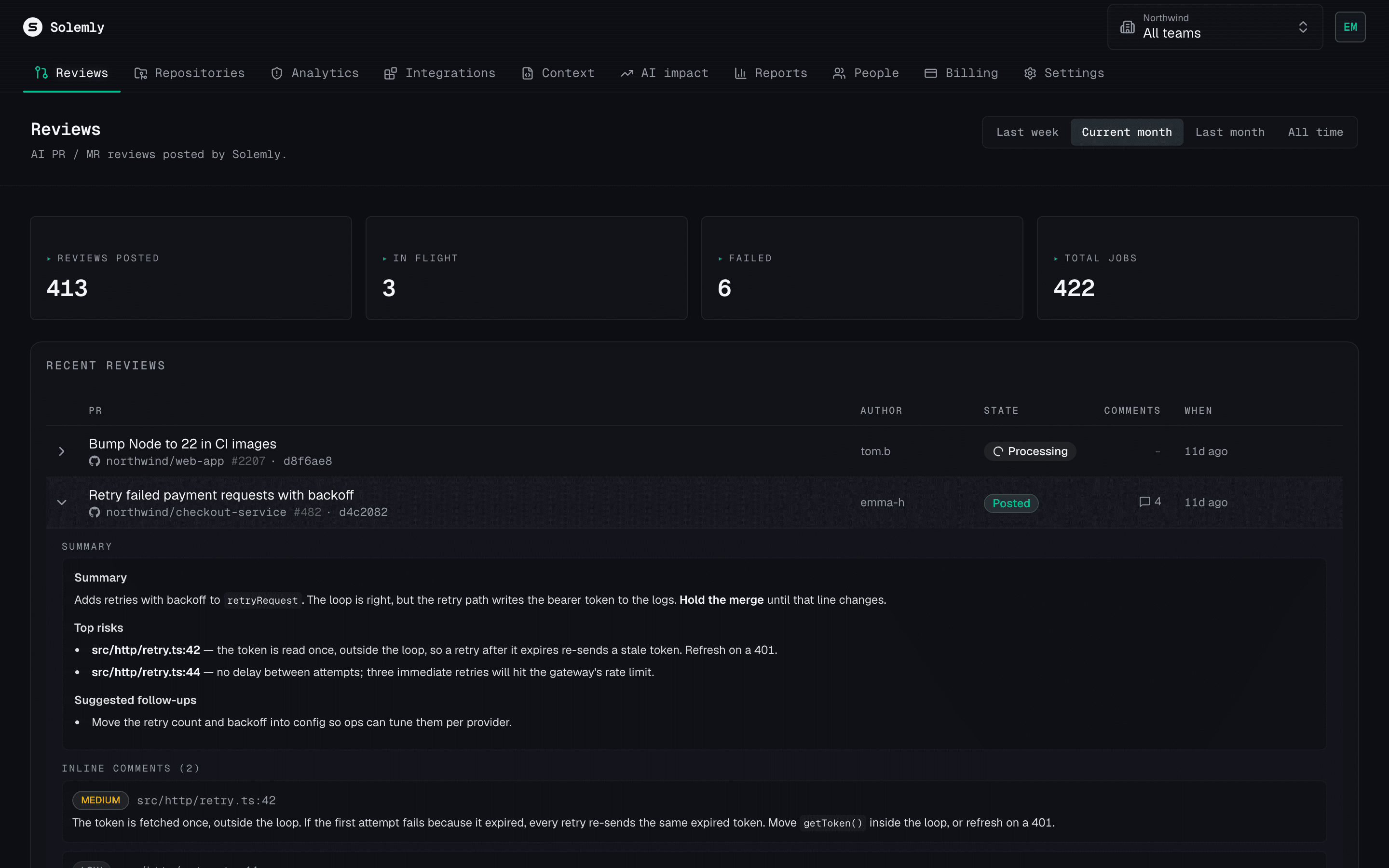This screenshot has width=1389, height=868.
Task: Click the Processing status badge
Action: [1030, 451]
